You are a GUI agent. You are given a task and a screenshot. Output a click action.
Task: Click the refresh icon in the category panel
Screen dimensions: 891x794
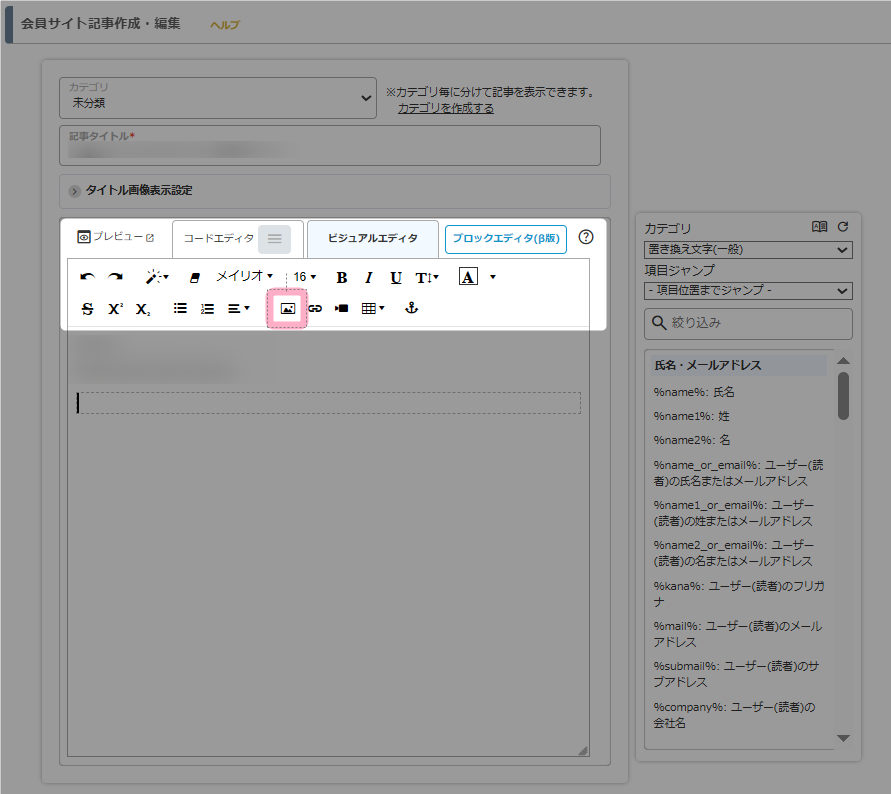pos(843,227)
